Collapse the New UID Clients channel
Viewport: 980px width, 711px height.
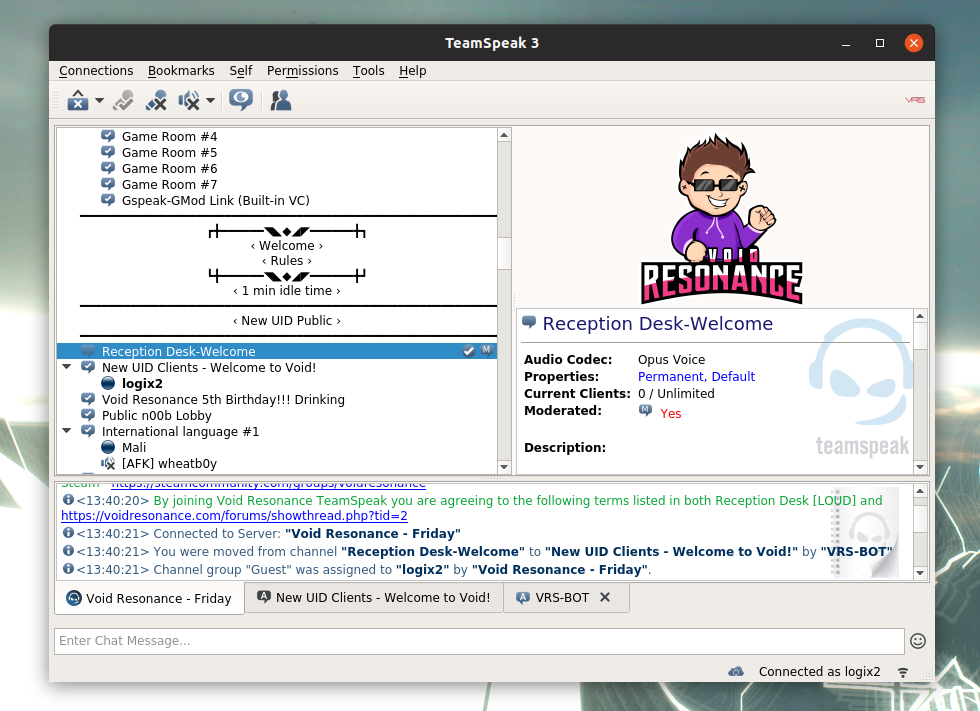tap(67, 367)
